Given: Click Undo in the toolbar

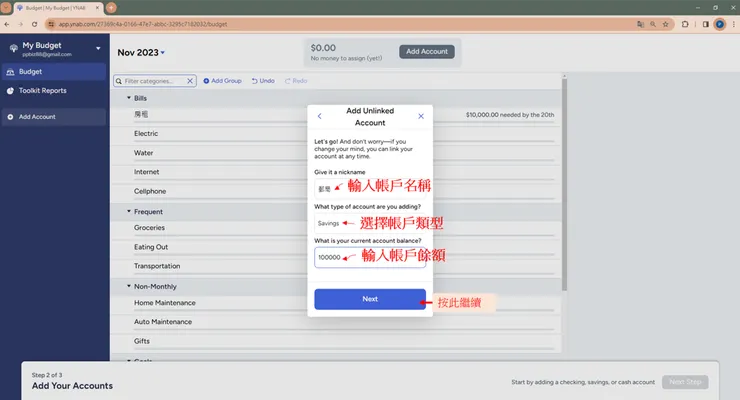Looking at the screenshot, I should click(263, 81).
